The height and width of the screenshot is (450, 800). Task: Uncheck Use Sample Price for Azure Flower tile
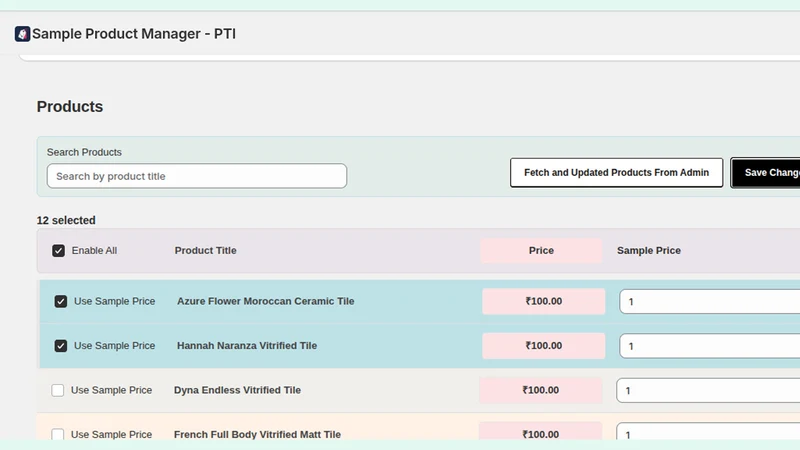click(x=61, y=302)
